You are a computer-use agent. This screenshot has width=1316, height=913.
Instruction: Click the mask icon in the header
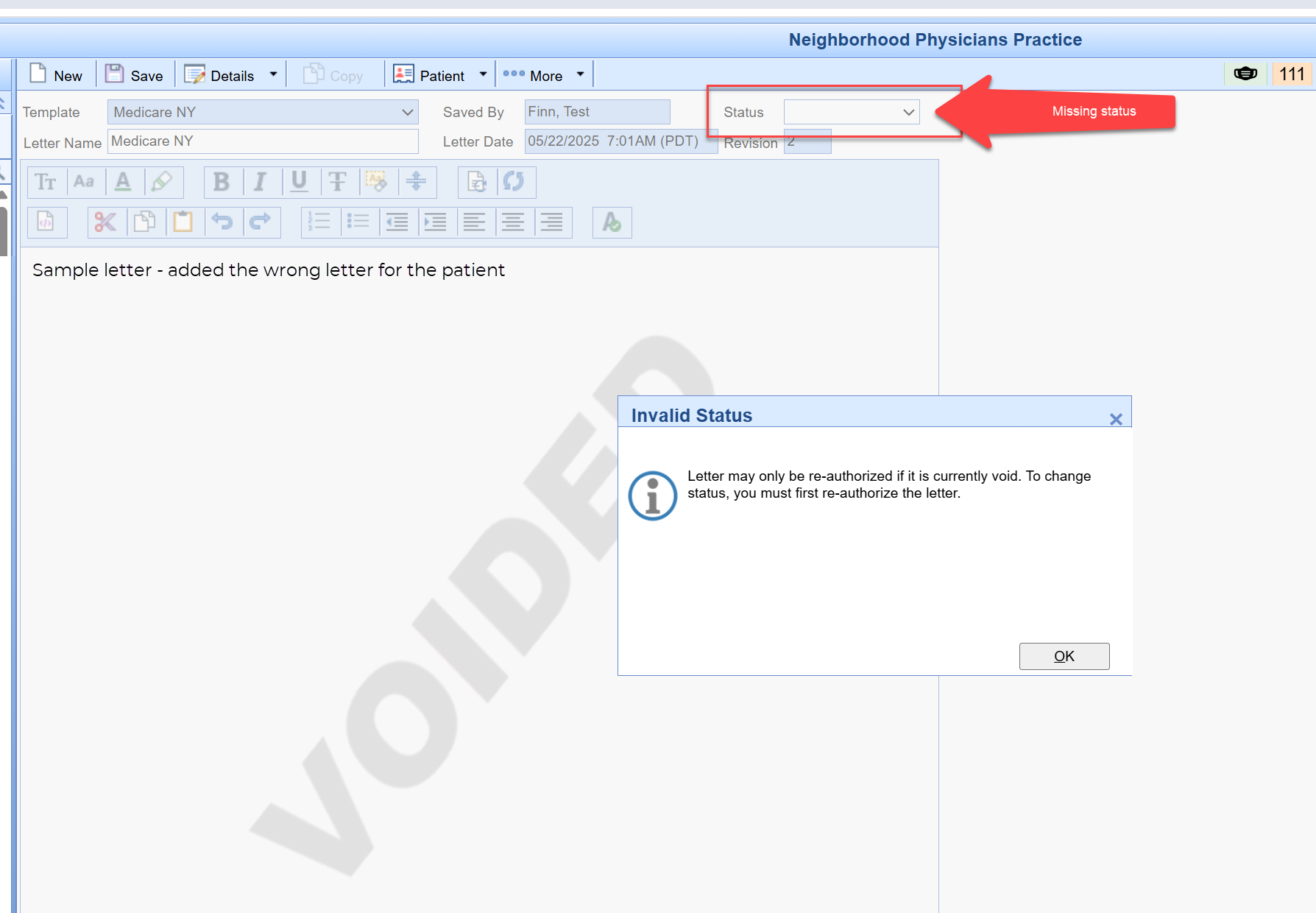click(x=1245, y=74)
